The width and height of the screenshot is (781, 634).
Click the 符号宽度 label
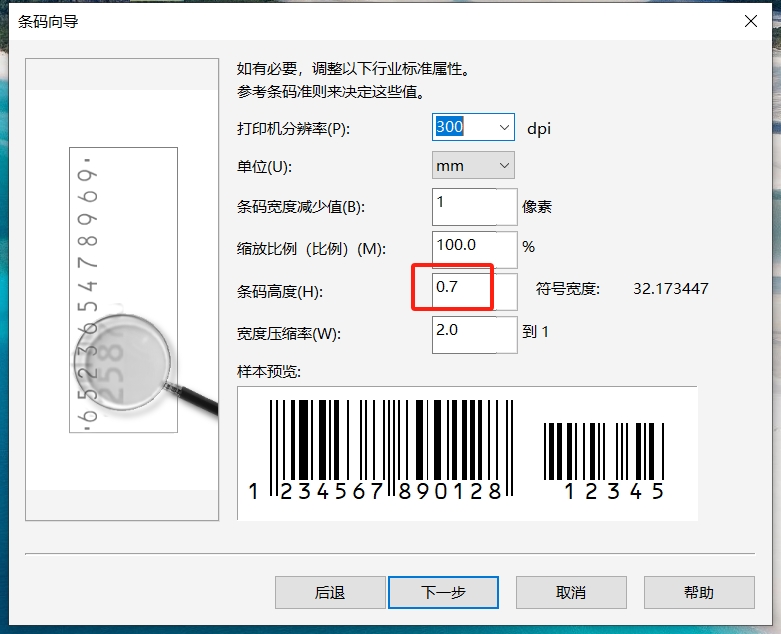coord(568,289)
